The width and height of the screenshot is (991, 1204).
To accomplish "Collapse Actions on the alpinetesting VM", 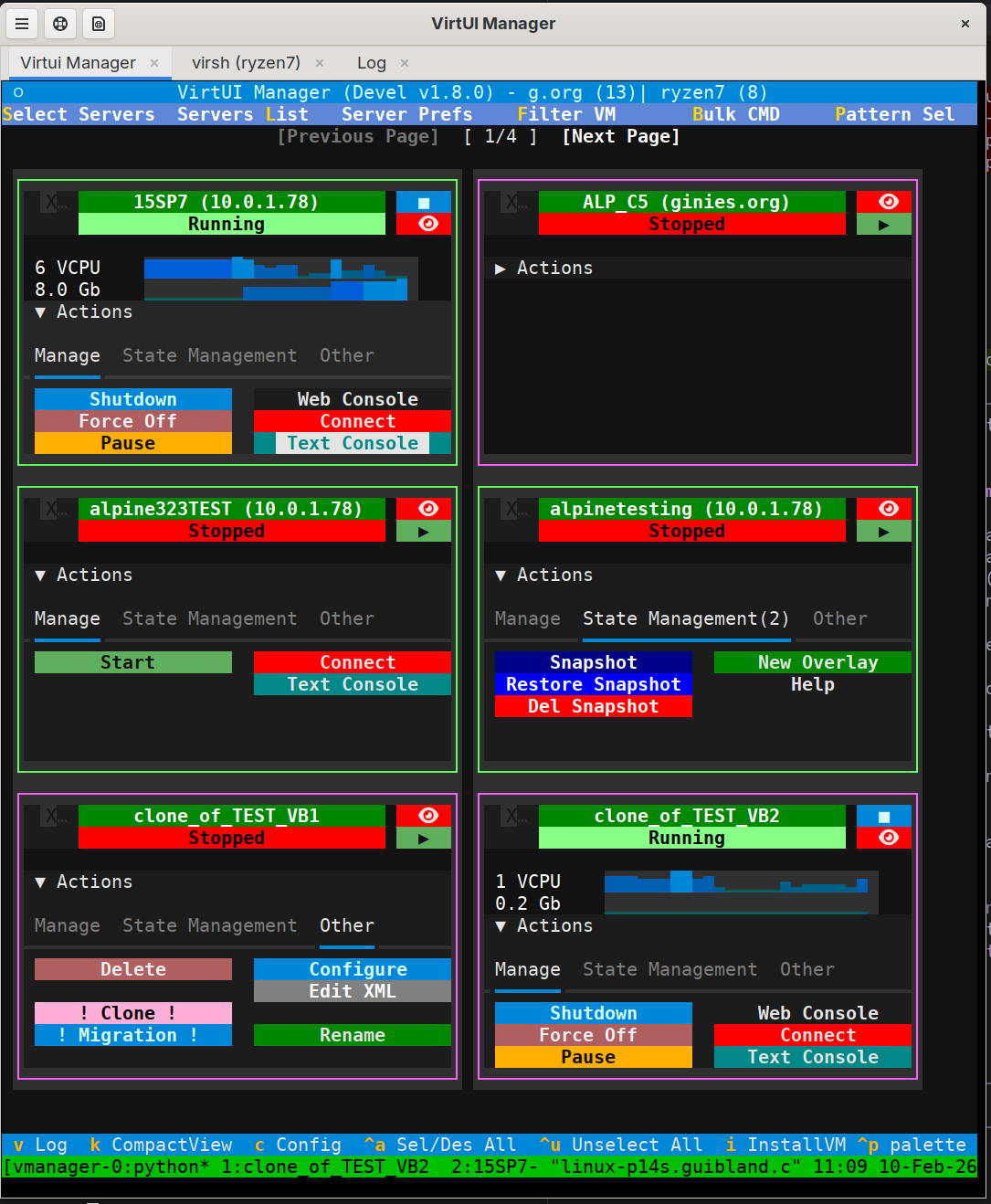I will [x=543, y=575].
